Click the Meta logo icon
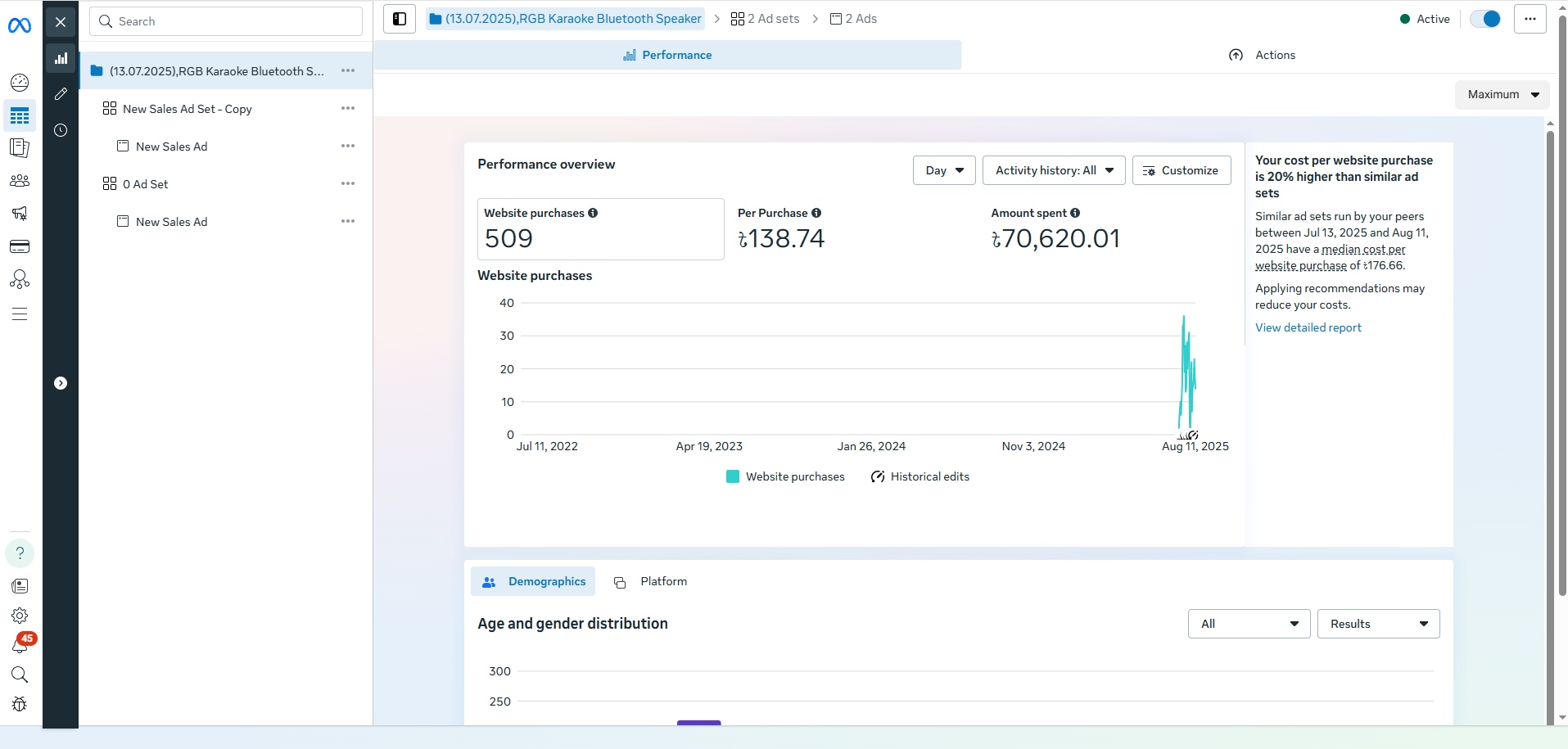 tap(20, 26)
